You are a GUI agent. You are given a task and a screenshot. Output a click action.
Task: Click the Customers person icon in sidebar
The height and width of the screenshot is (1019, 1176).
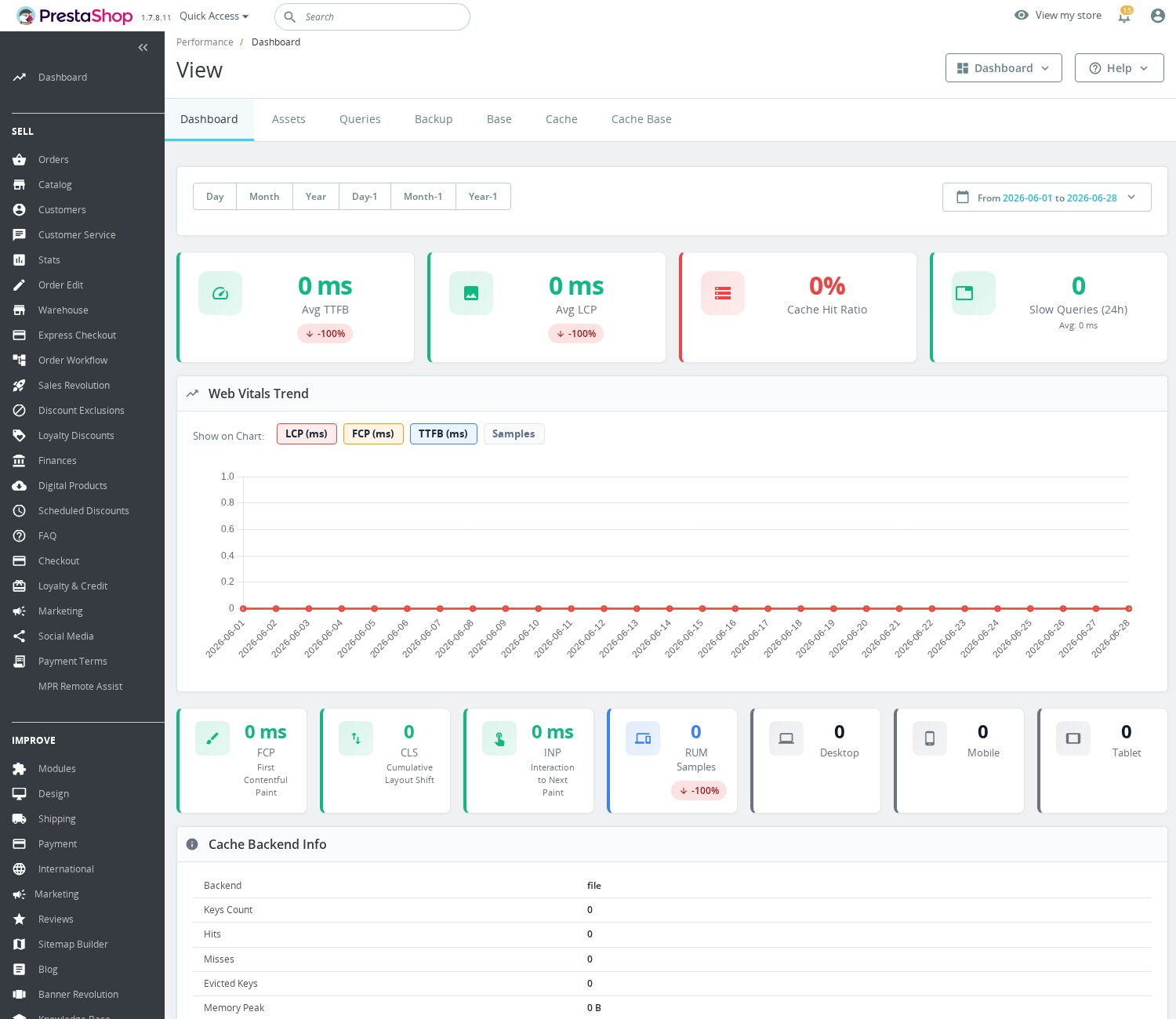pyautogui.click(x=20, y=210)
